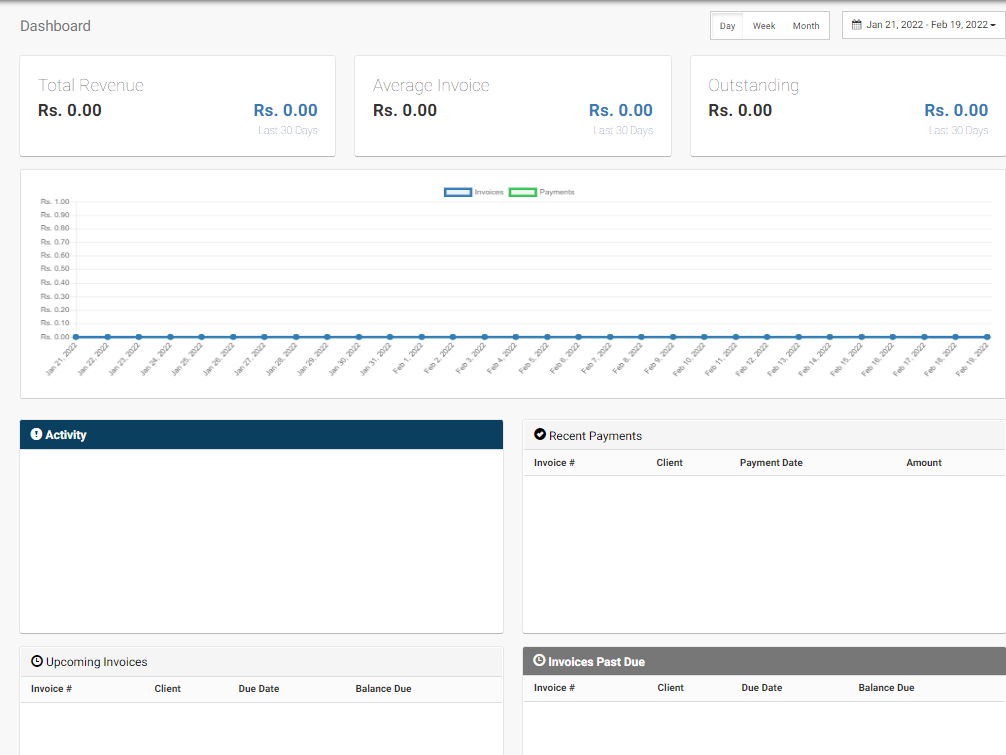Viewport: 1006px width, 755px height.
Task: Click the Invoices Past Due clock icon
Action: 539,660
